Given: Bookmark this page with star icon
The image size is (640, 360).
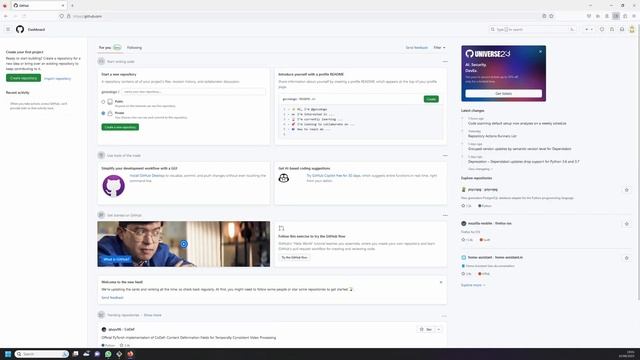Looking at the screenshot, I should click(x=551, y=16).
